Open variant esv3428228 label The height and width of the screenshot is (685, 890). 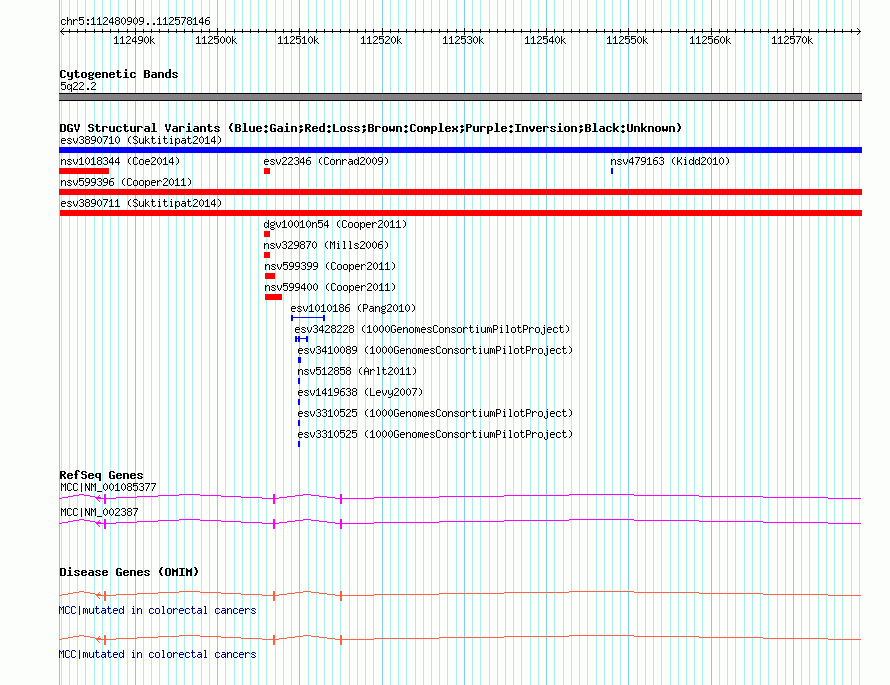[x=432, y=329]
